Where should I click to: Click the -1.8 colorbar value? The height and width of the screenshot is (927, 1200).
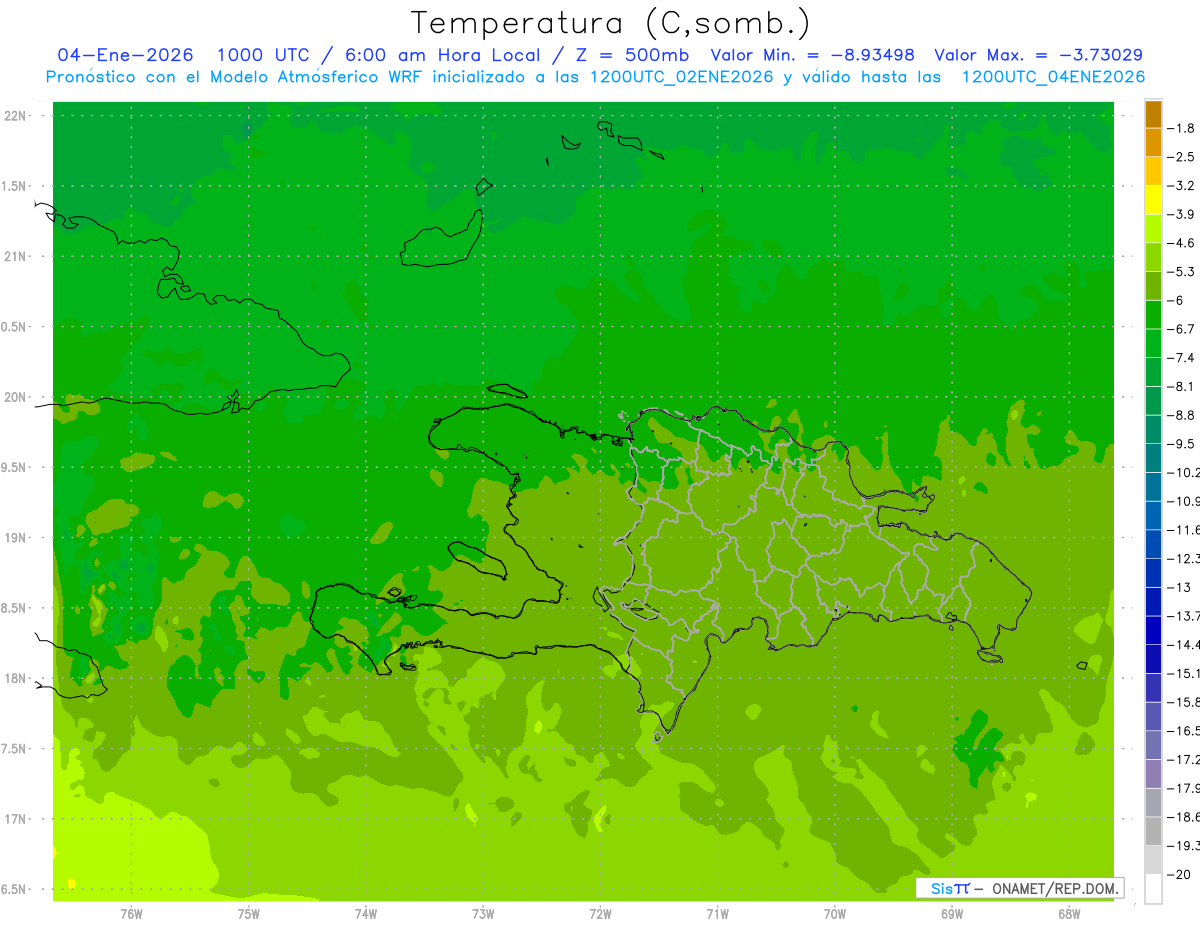coord(1182,128)
